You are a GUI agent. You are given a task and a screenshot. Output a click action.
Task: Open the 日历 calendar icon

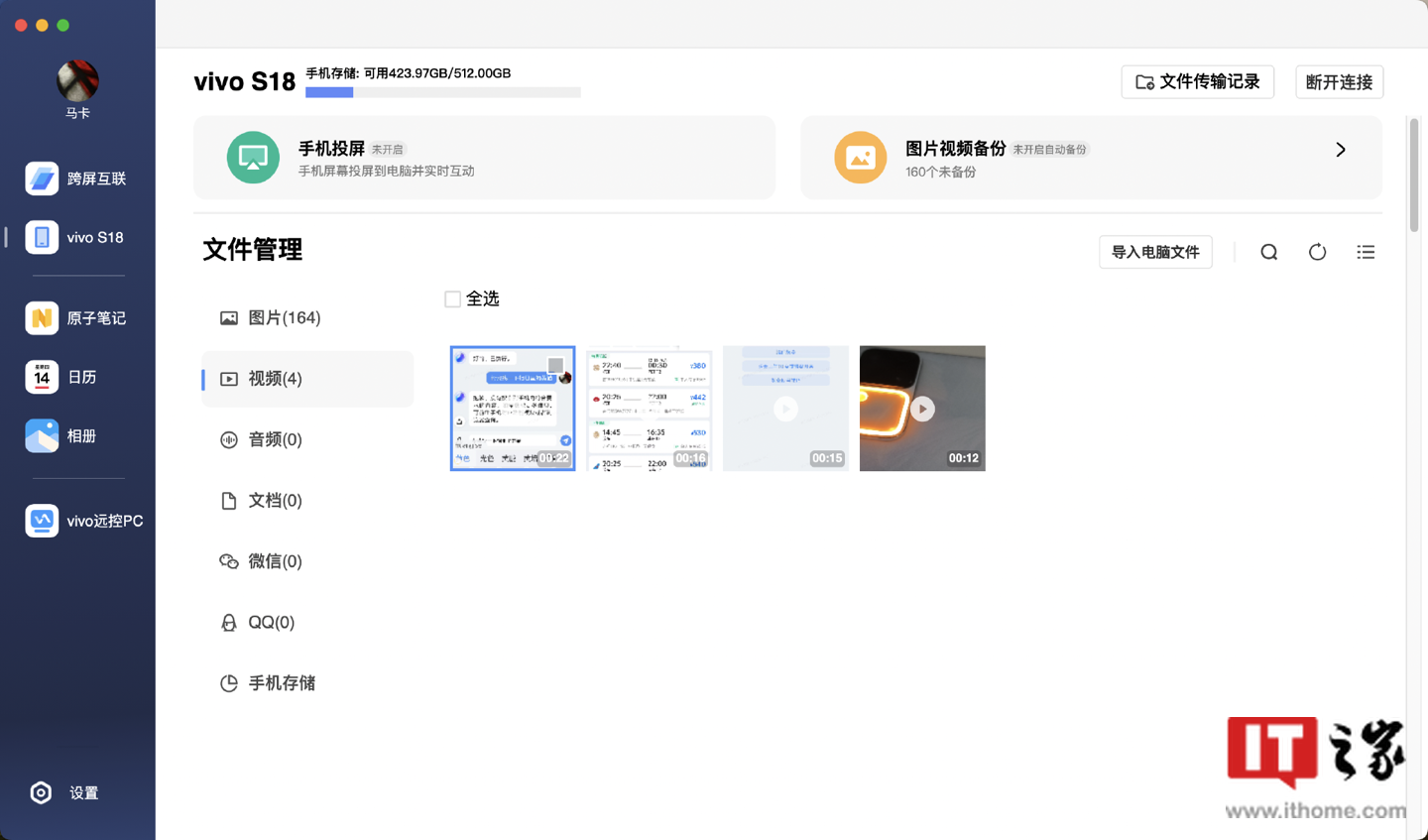pyautogui.click(x=42, y=377)
